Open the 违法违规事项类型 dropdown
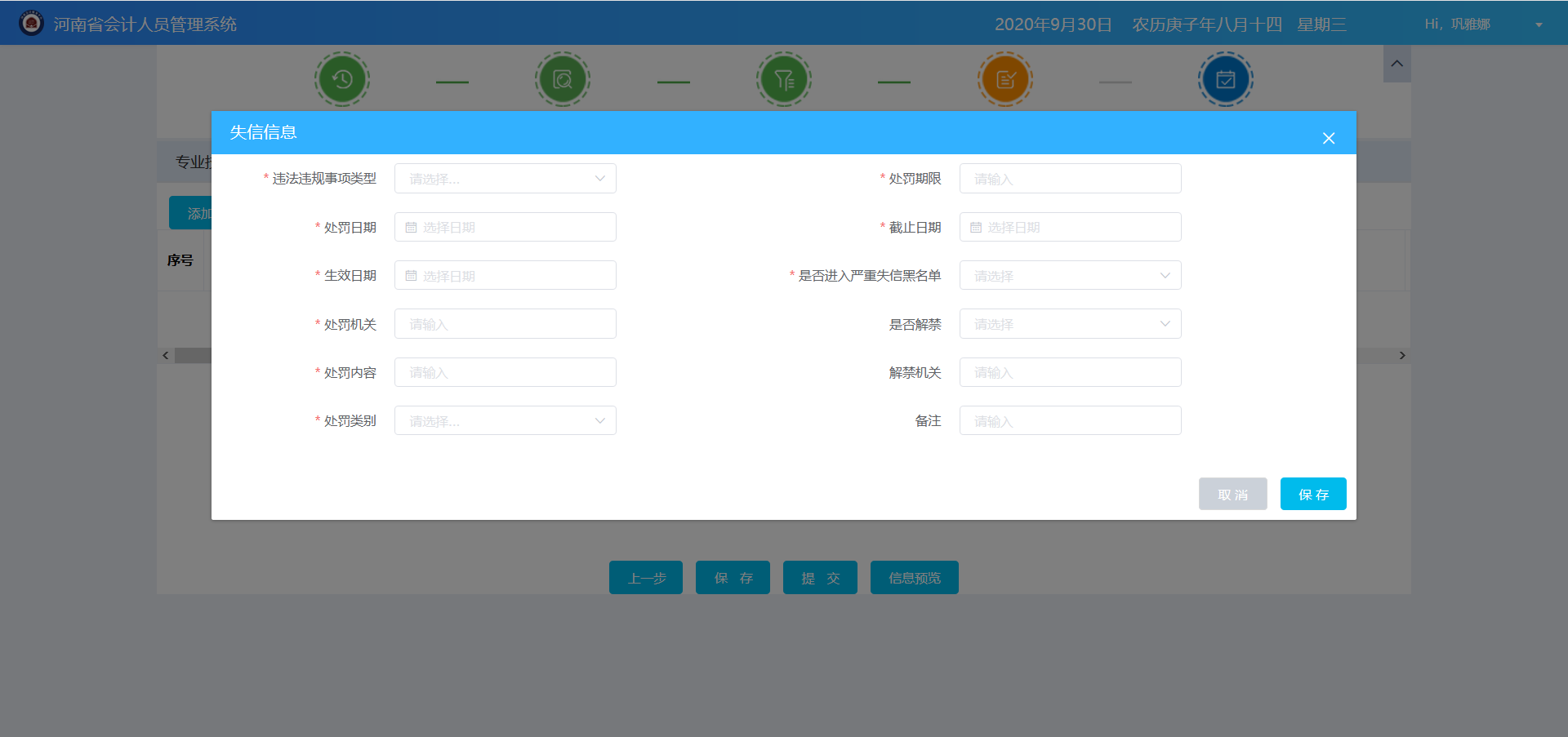The image size is (1568, 737). click(x=505, y=178)
